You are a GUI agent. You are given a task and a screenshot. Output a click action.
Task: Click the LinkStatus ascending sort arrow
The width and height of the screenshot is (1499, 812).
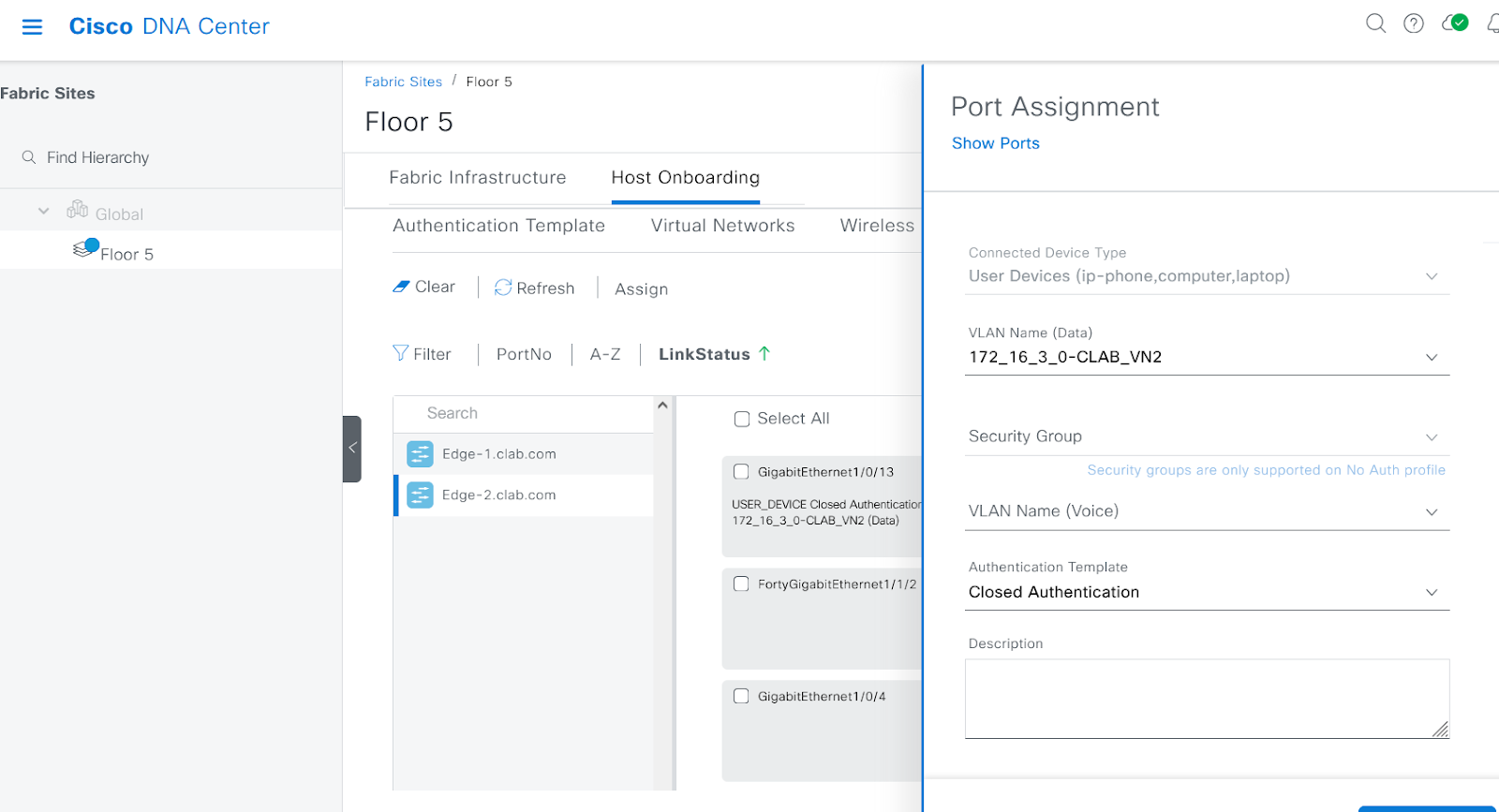pos(764,353)
